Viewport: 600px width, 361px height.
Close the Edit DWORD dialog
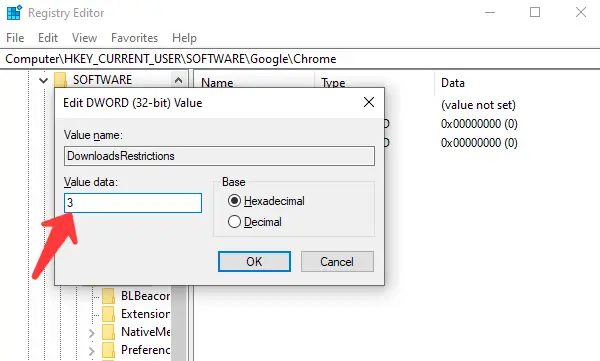pyautogui.click(x=369, y=102)
